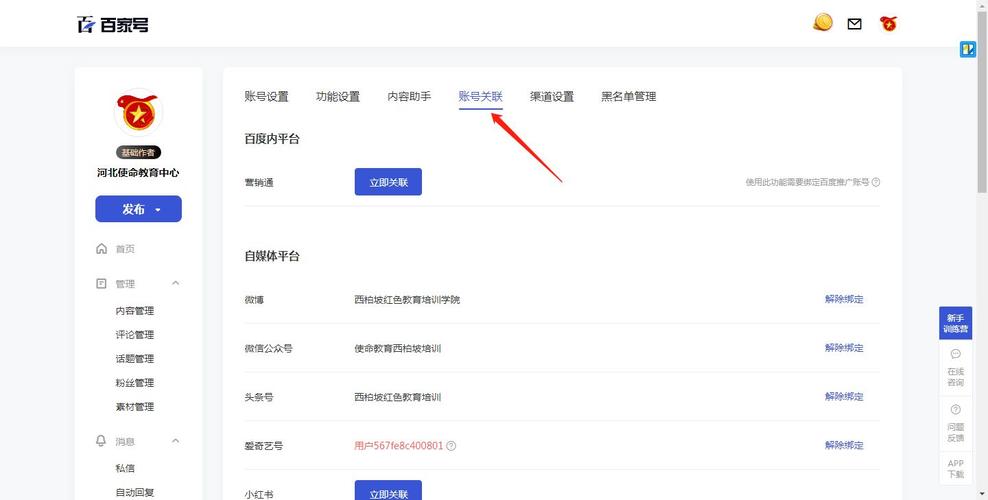The width and height of the screenshot is (988, 500).
Task: Click 立即关联 button for 营销通
Action: tap(388, 182)
